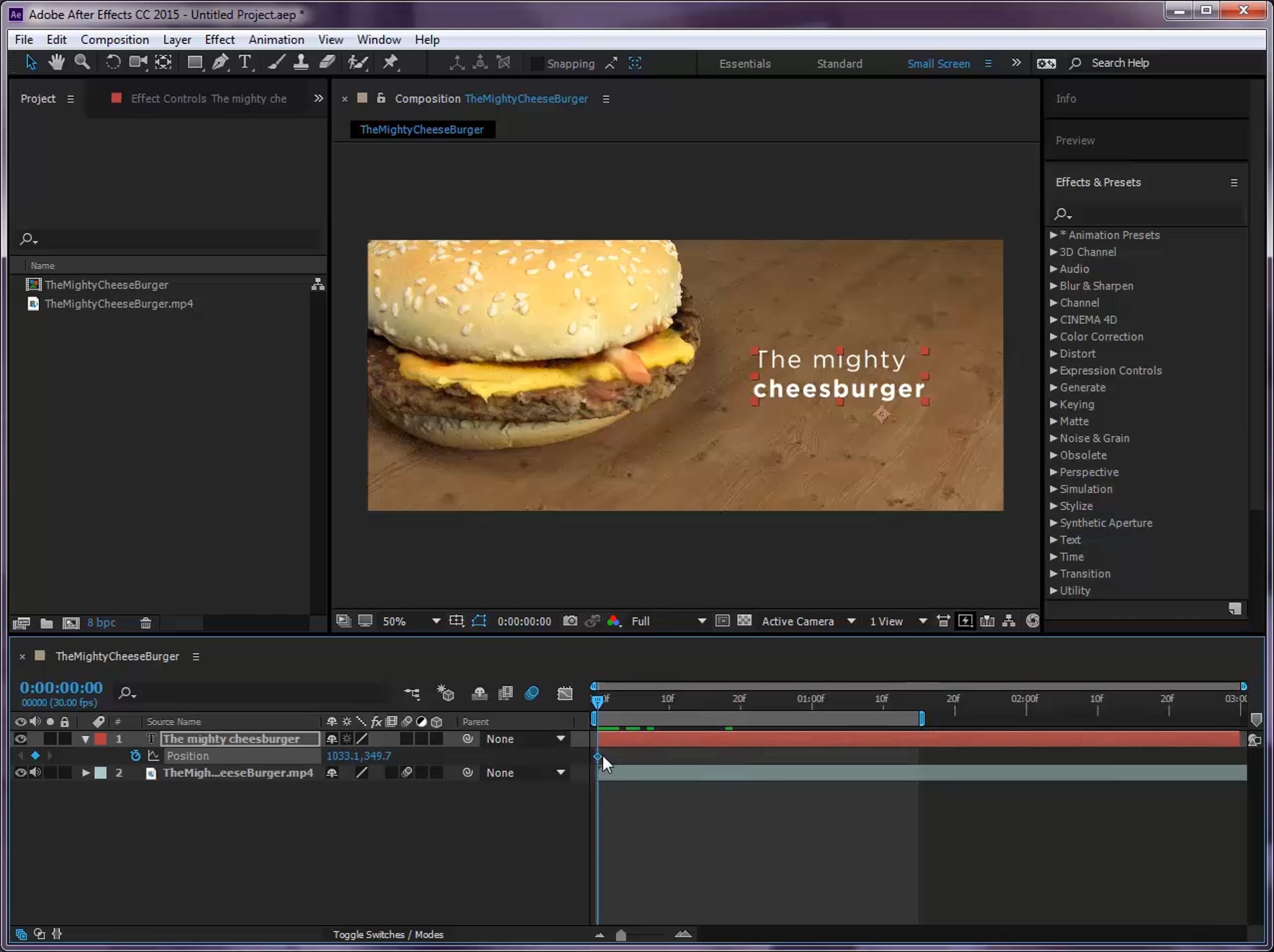Open the Graph Editor in timeline
Image resolution: width=1274 pixels, height=952 pixels.
pyautogui.click(x=564, y=693)
